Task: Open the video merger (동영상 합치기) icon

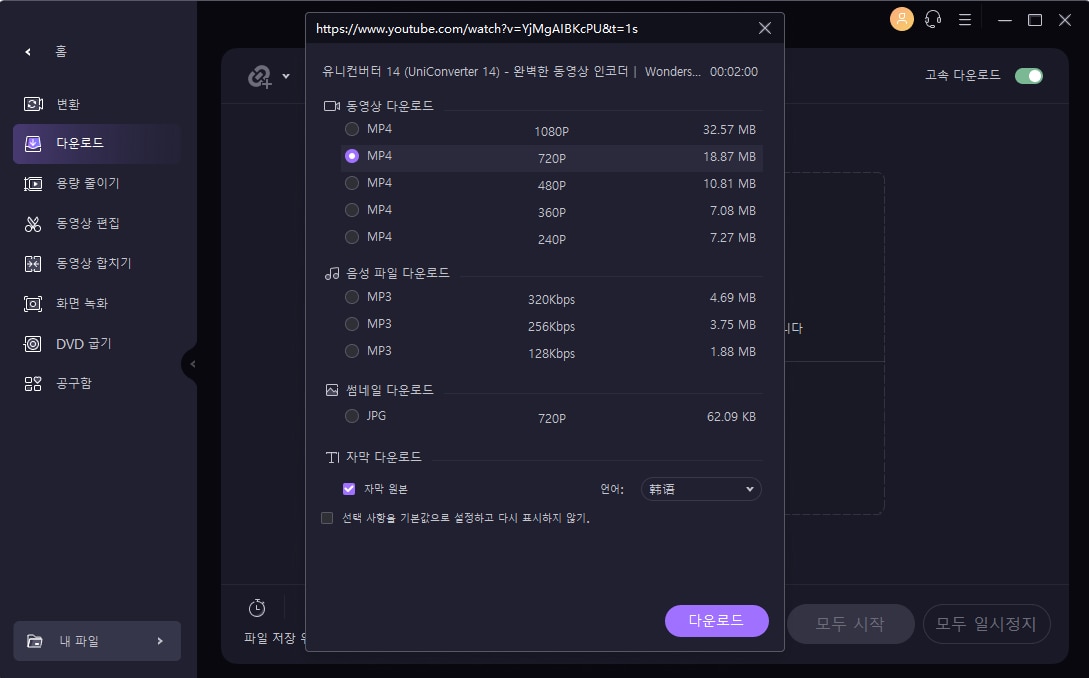Action: (33, 263)
